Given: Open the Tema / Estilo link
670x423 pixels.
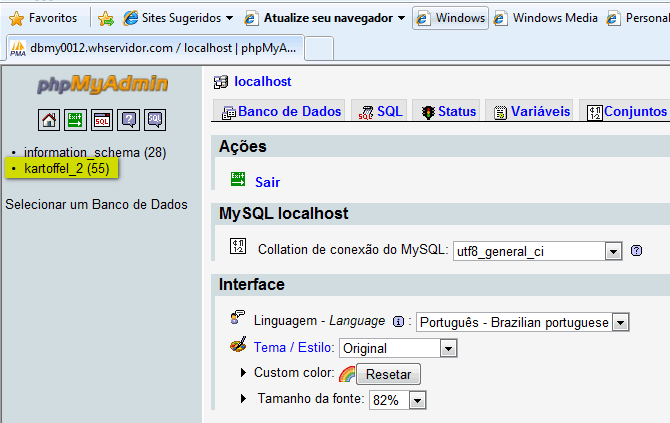Looking at the screenshot, I should pyautogui.click(x=293, y=347).
